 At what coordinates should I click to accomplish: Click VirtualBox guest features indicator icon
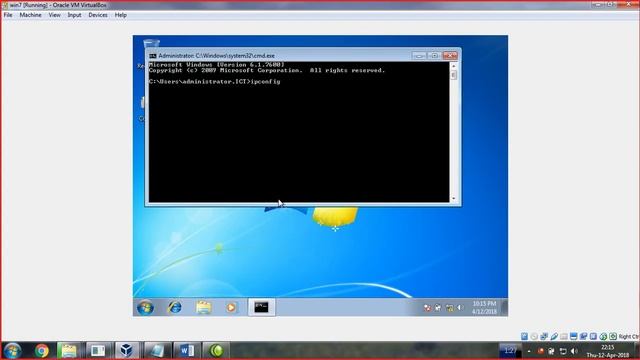593,336
